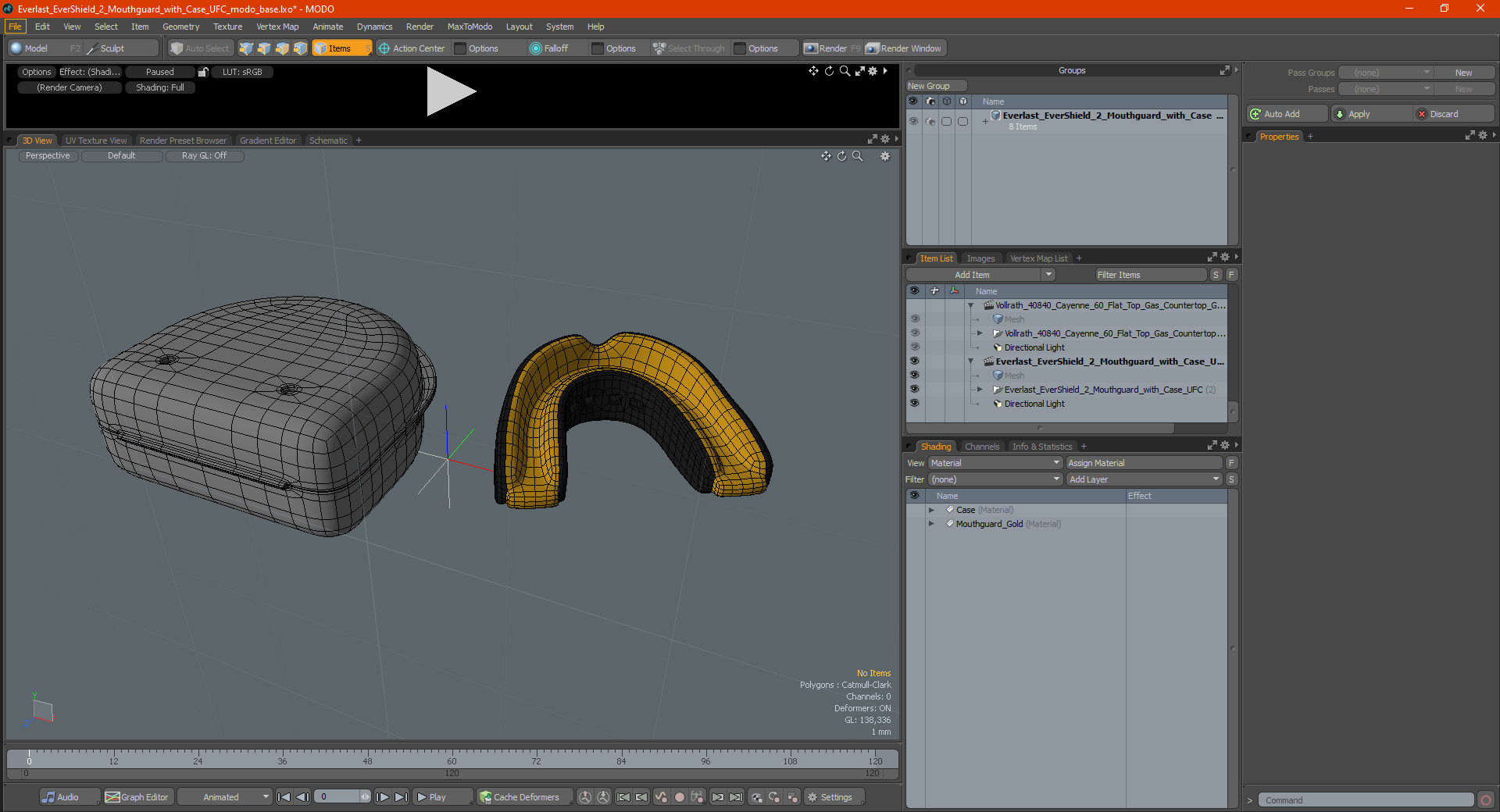Expand the Mouthguard_Gold material
This screenshot has height=812, width=1500.
pos(931,524)
